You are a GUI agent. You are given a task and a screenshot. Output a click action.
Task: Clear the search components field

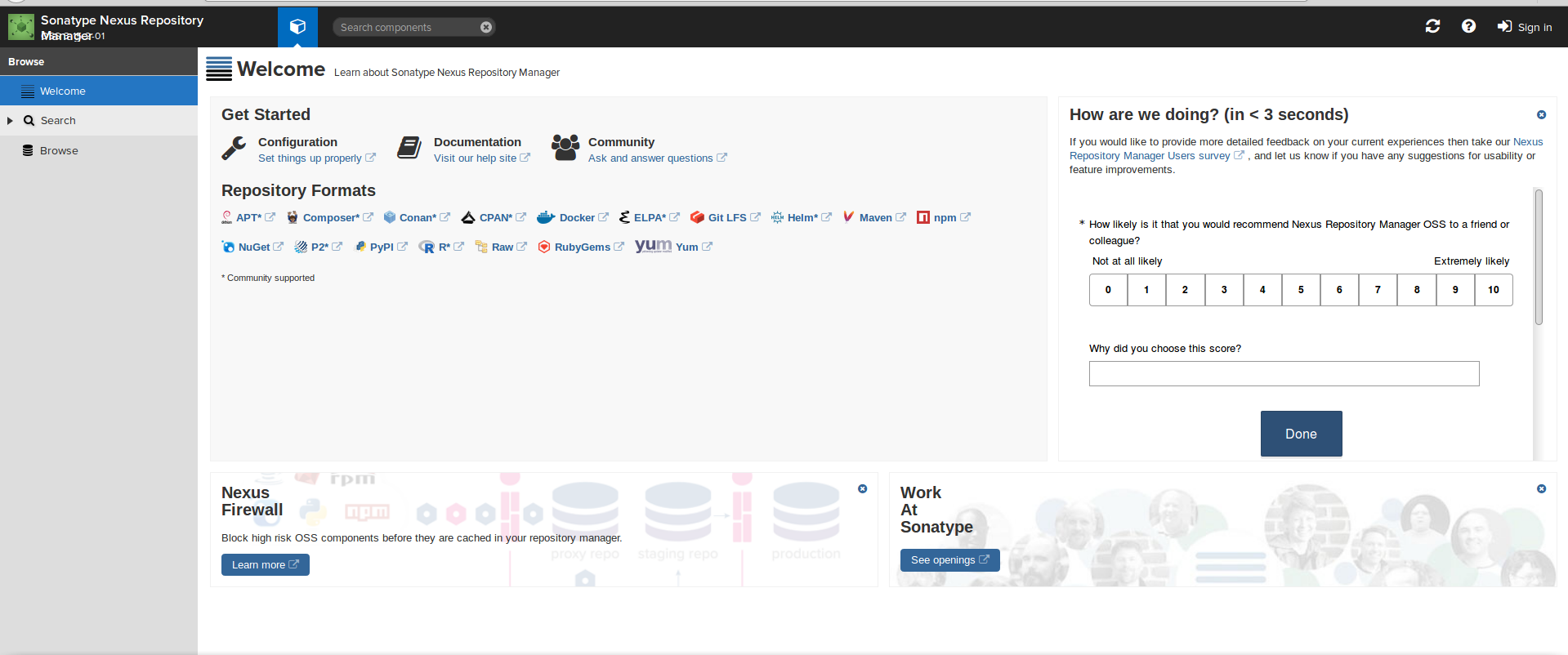pyautogui.click(x=486, y=27)
